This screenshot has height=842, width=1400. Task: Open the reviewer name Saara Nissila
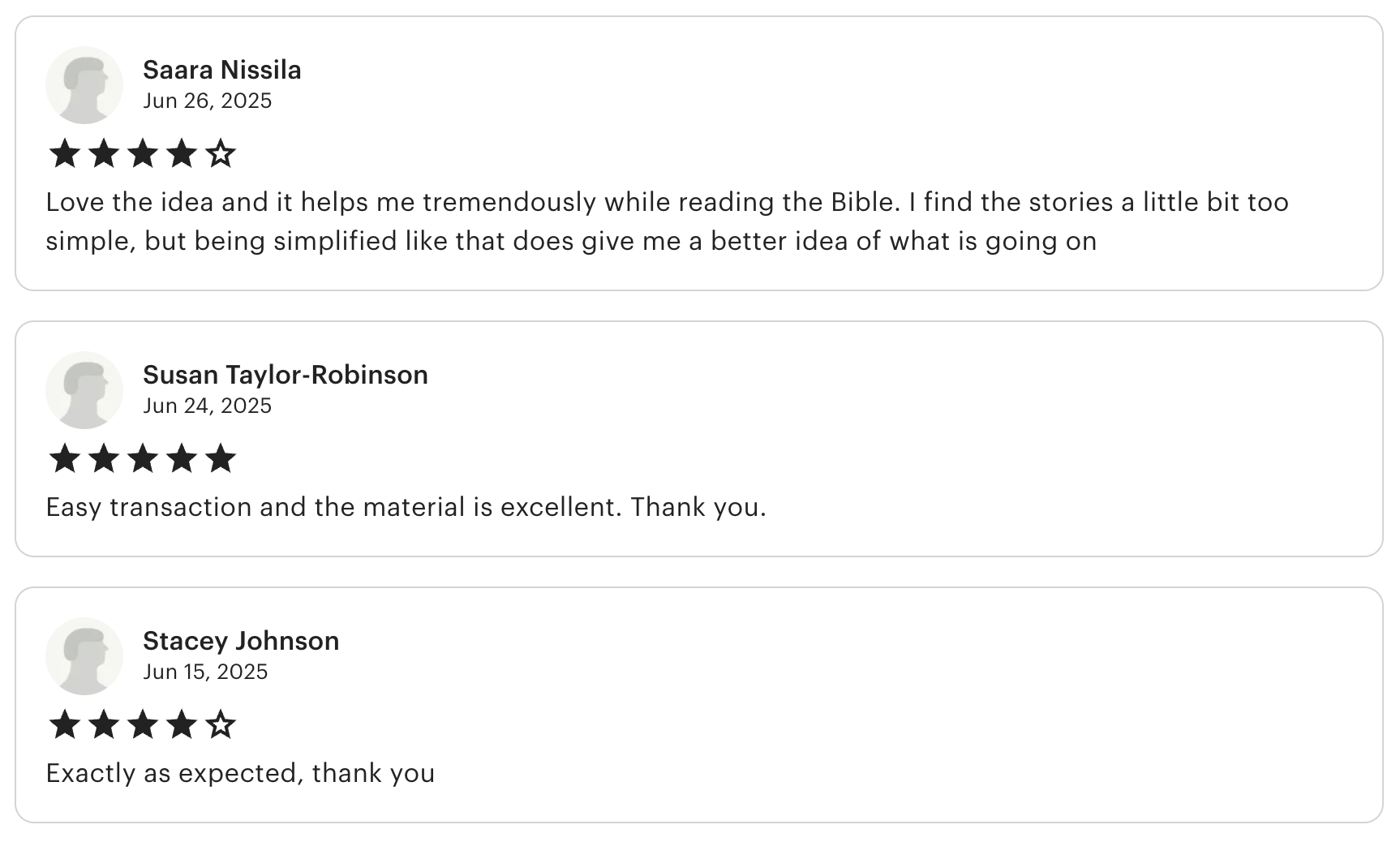click(222, 70)
